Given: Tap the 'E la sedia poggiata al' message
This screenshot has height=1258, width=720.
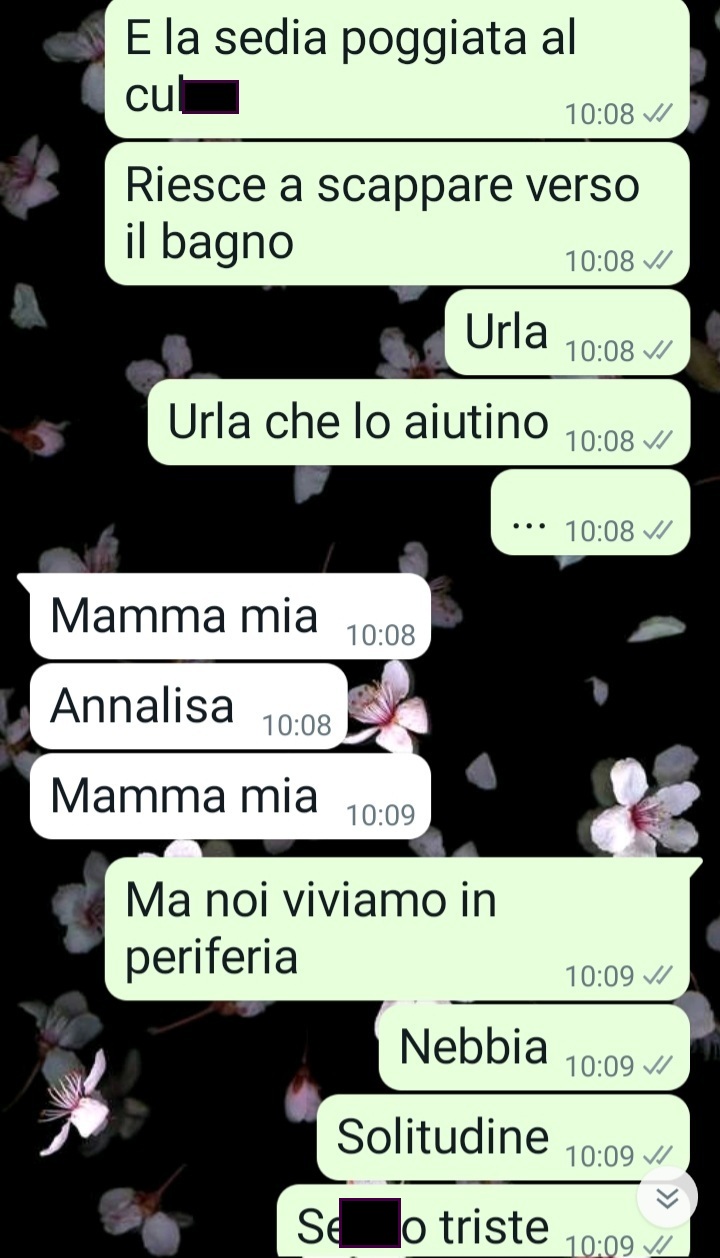Looking at the screenshot, I should click(397, 68).
